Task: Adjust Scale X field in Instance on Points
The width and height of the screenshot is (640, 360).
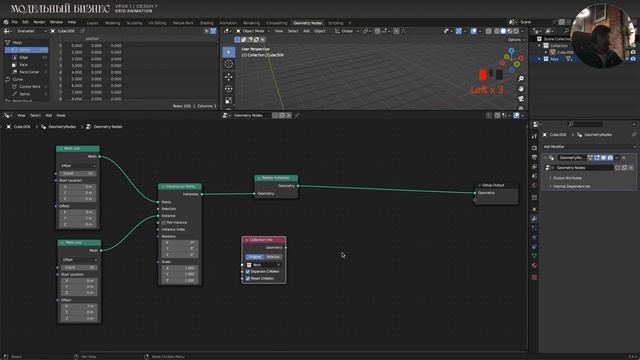Action: (x=180, y=268)
